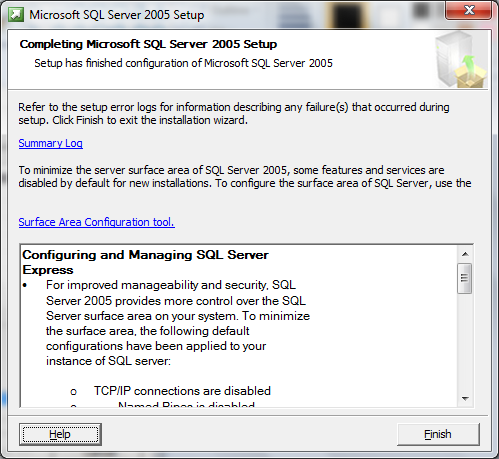Open the Surface Area Configuration tool link
The height and width of the screenshot is (459, 499).
click(x=97, y=222)
